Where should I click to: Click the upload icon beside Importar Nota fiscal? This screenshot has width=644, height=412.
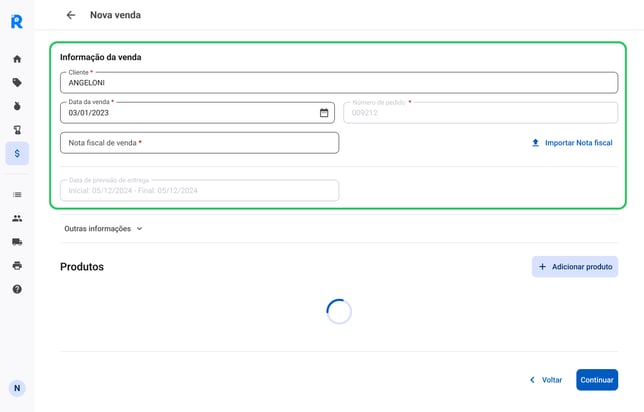pos(536,143)
